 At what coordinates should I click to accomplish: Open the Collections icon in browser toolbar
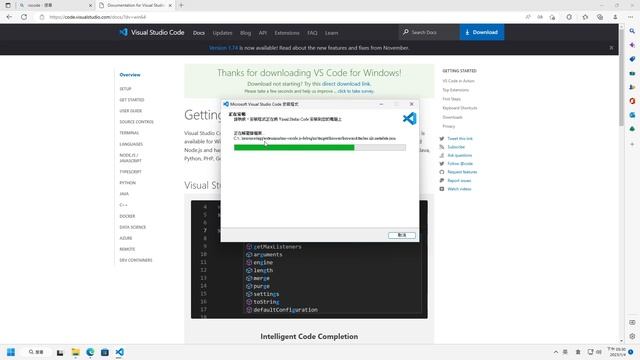pos(600,17)
